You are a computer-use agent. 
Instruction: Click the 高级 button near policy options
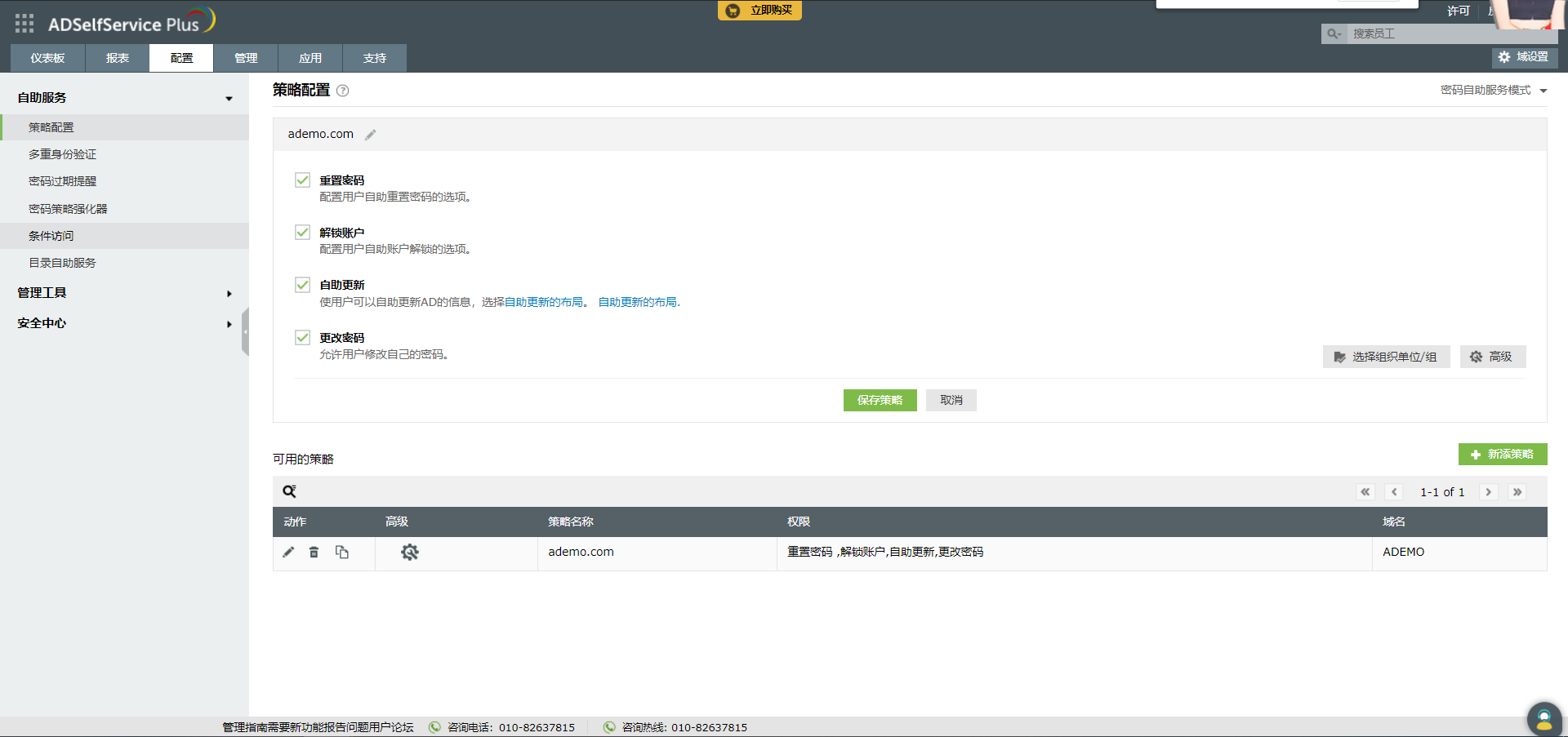[1493, 357]
